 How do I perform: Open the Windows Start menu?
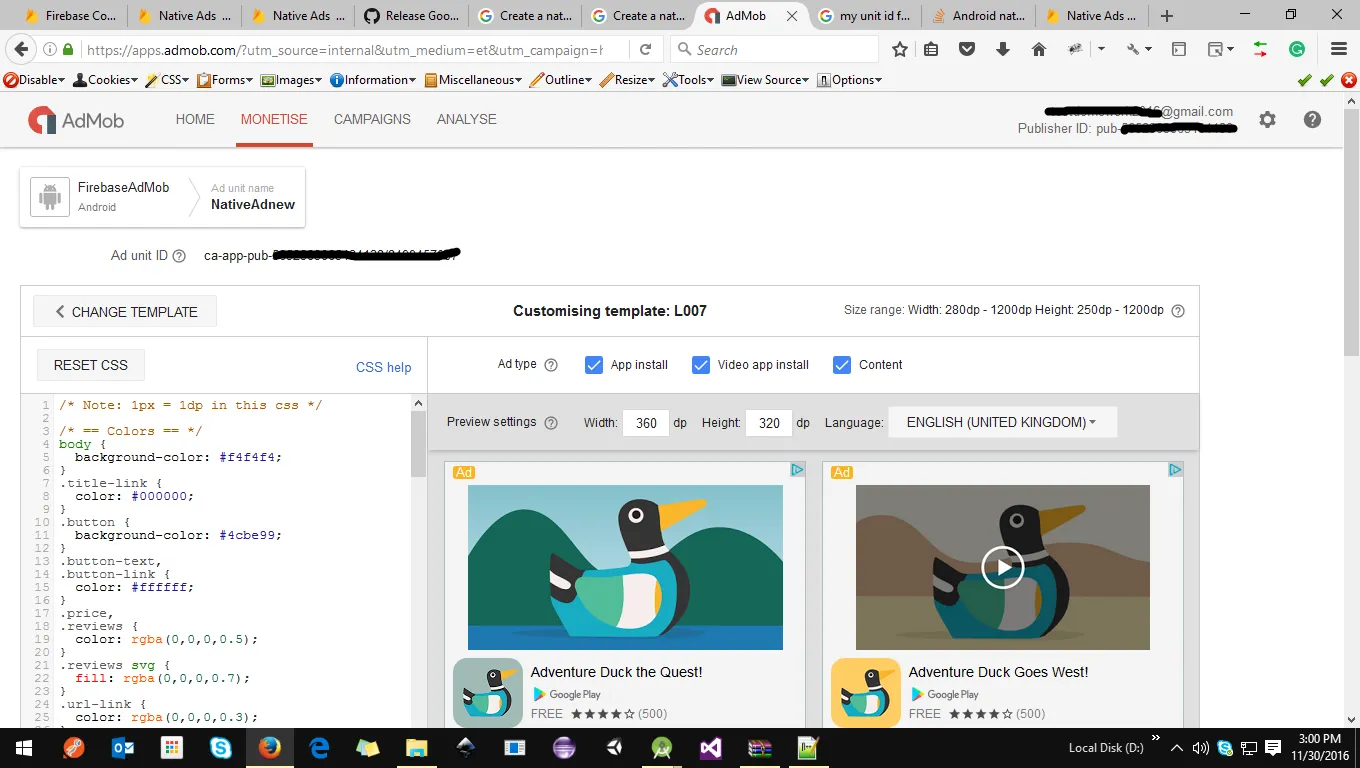click(24, 747)
